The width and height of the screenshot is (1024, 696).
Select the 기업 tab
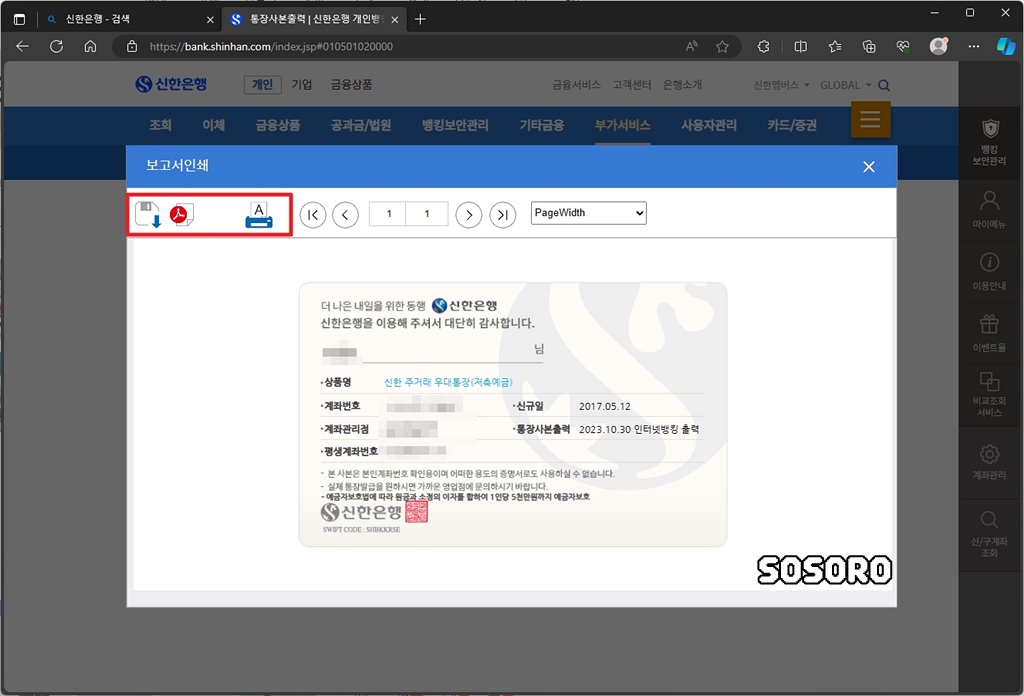pos(302,84)
